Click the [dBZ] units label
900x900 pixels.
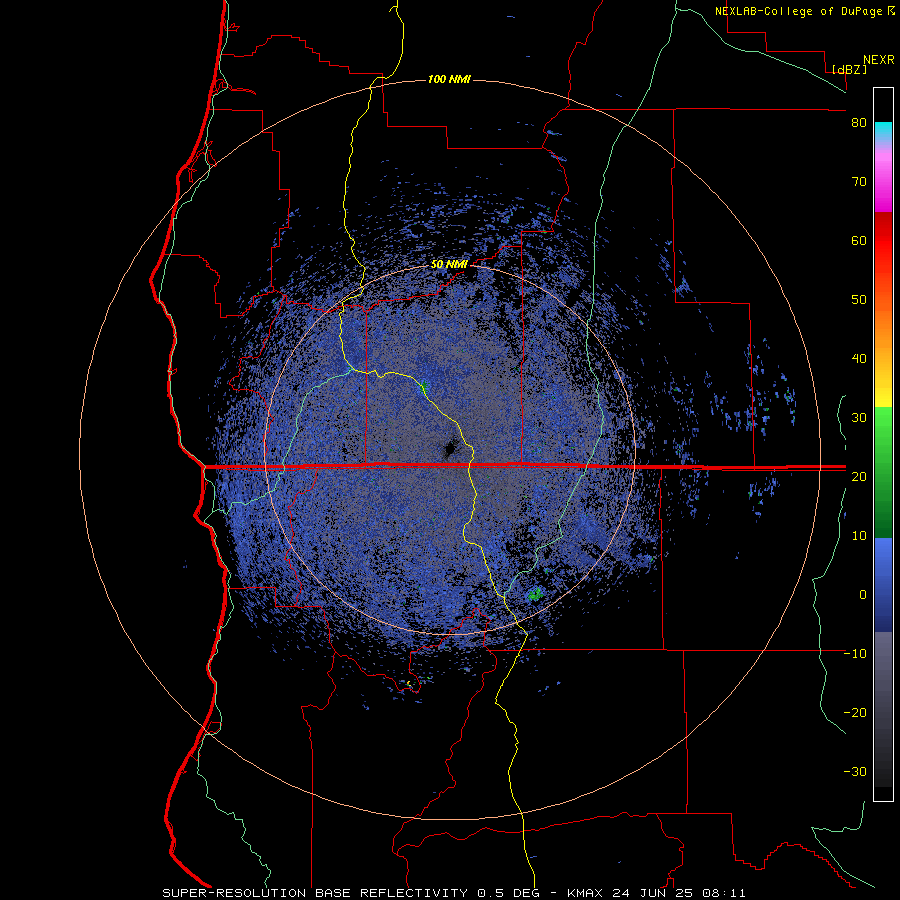tap(849, 69)
